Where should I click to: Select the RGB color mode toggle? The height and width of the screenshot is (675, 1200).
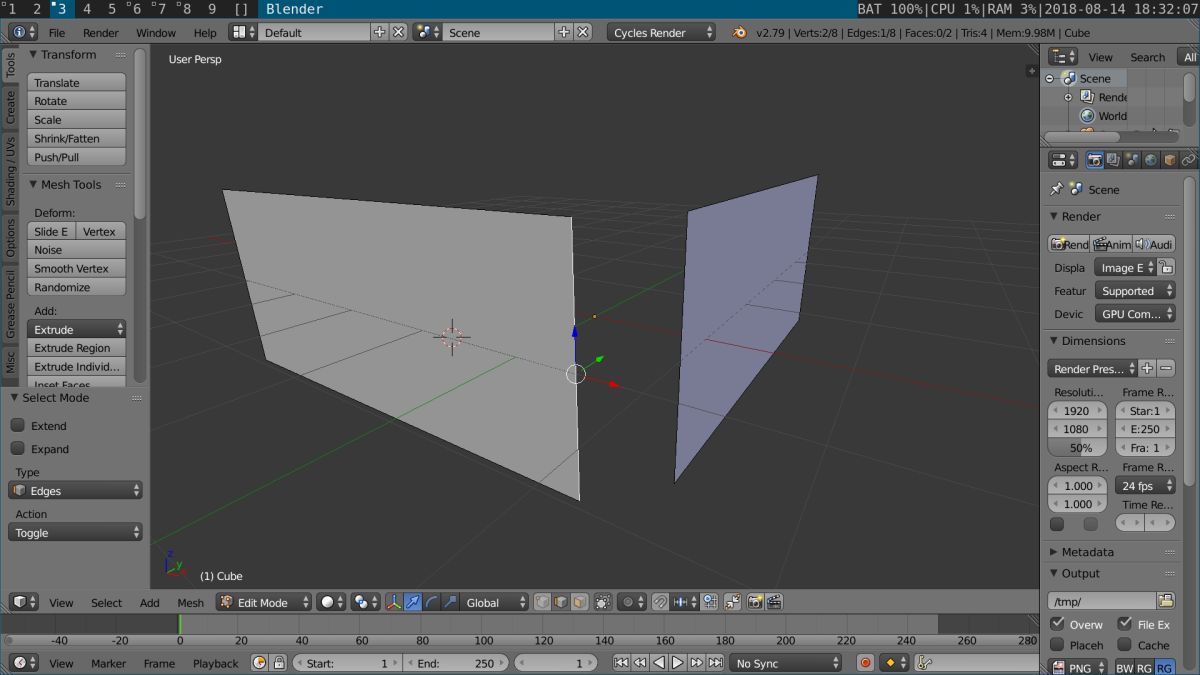pyautogui.click(x=1144, y=668)
